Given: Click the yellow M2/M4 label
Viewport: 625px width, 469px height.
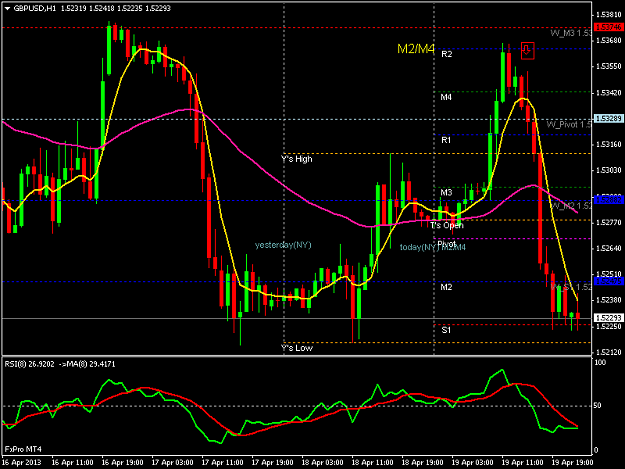Looking at the screenshot, I should [416, 49].
